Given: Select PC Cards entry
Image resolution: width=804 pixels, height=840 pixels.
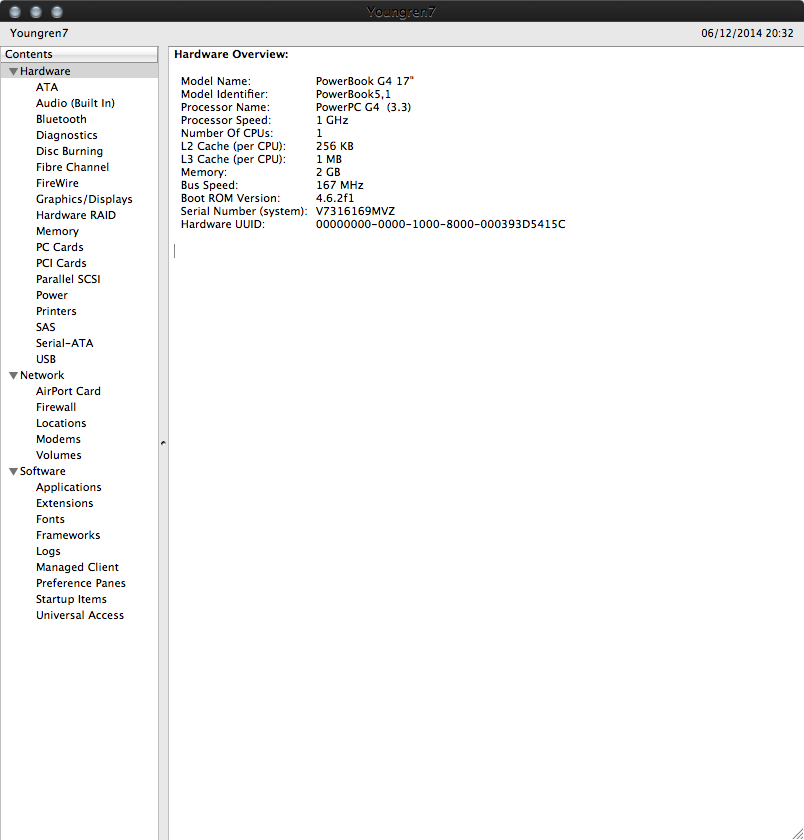Looking at the screenshot, I should click(59, 247).
